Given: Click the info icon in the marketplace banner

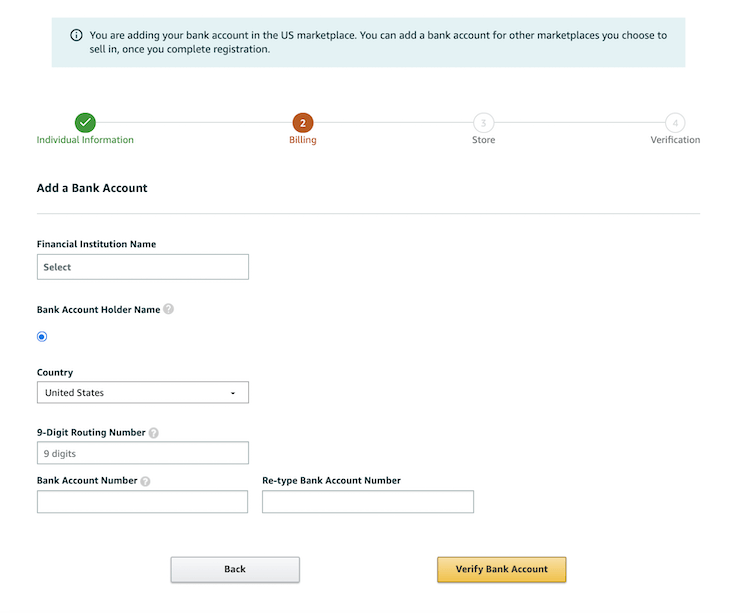Looking at the screenshot, I should tap(77, 35).
